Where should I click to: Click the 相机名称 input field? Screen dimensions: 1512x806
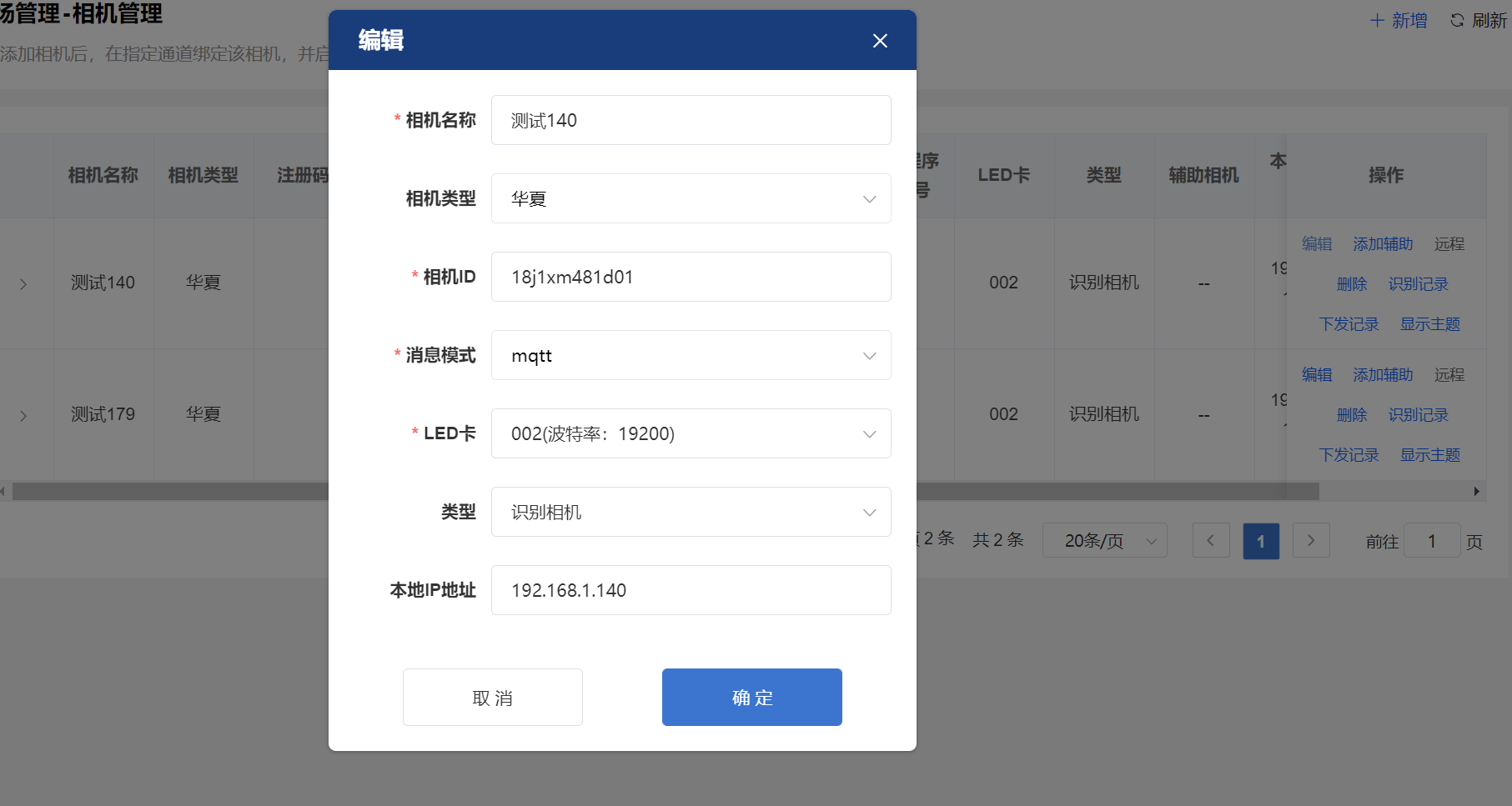click(691, 120)
